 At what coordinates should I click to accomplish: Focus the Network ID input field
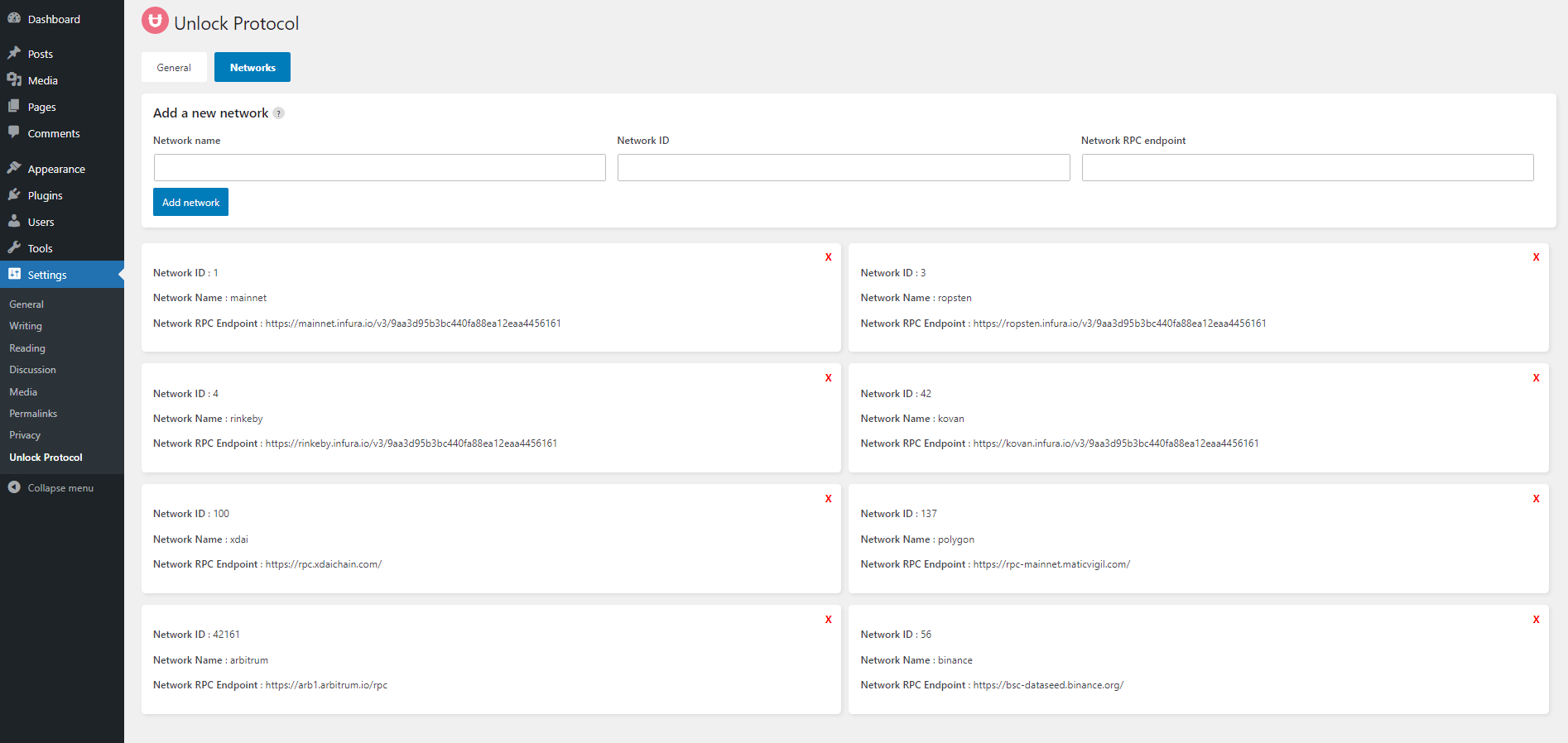(x=844, y=167)
